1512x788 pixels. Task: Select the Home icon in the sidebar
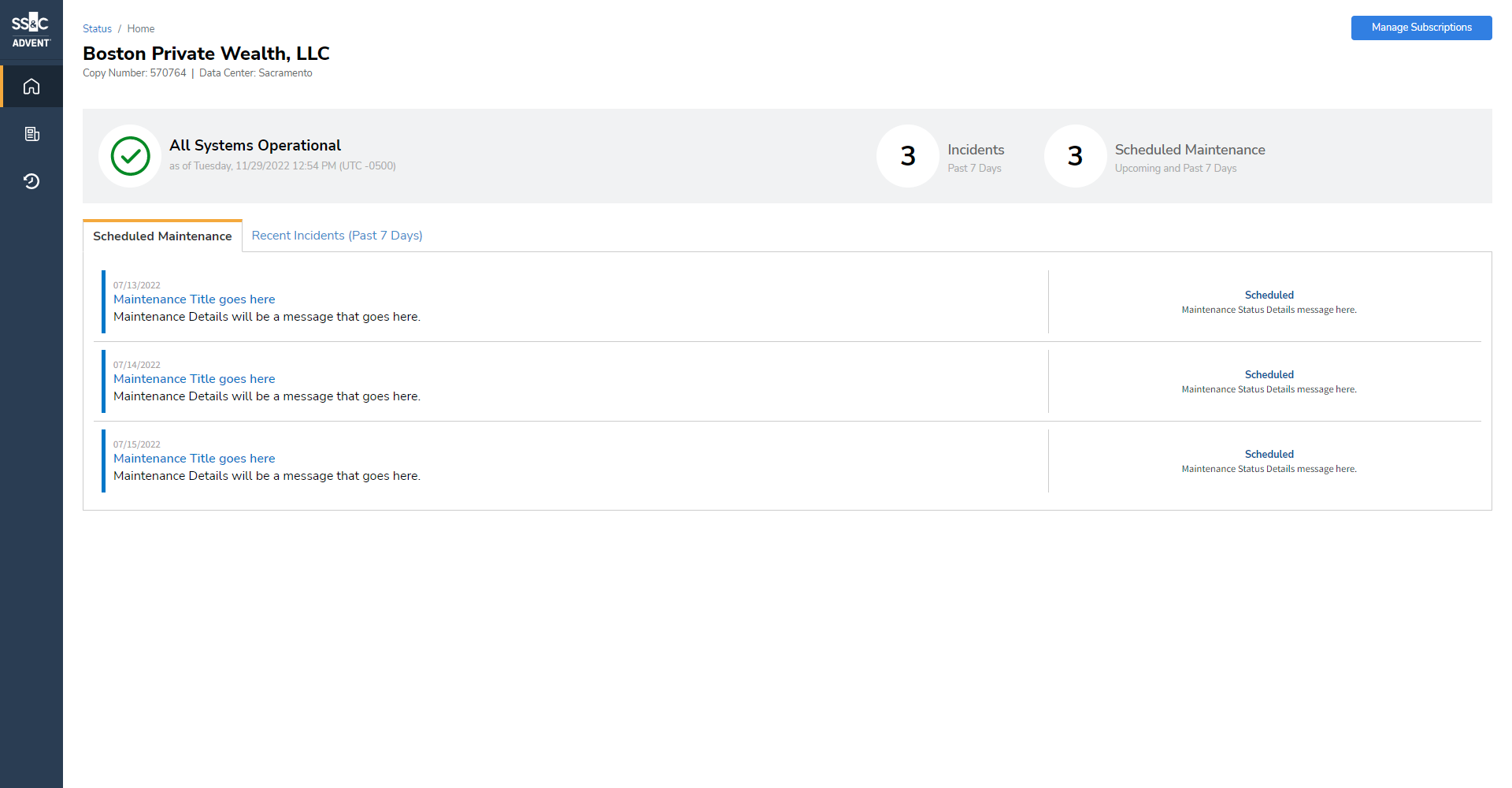[x=31, y=86]
